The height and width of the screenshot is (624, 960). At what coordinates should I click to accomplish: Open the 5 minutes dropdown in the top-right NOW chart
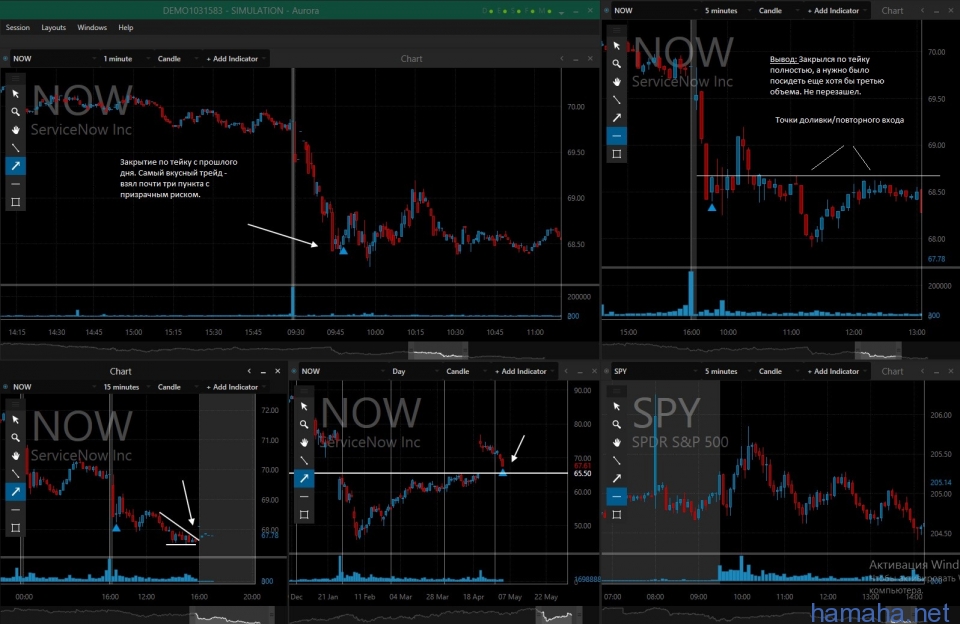tap(726, 10)
